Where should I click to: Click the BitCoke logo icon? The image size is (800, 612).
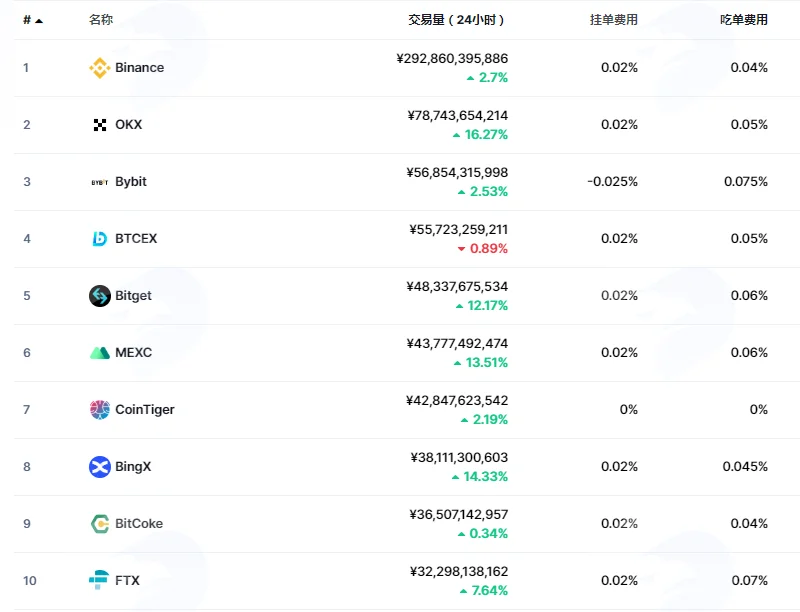click(99, 524)
